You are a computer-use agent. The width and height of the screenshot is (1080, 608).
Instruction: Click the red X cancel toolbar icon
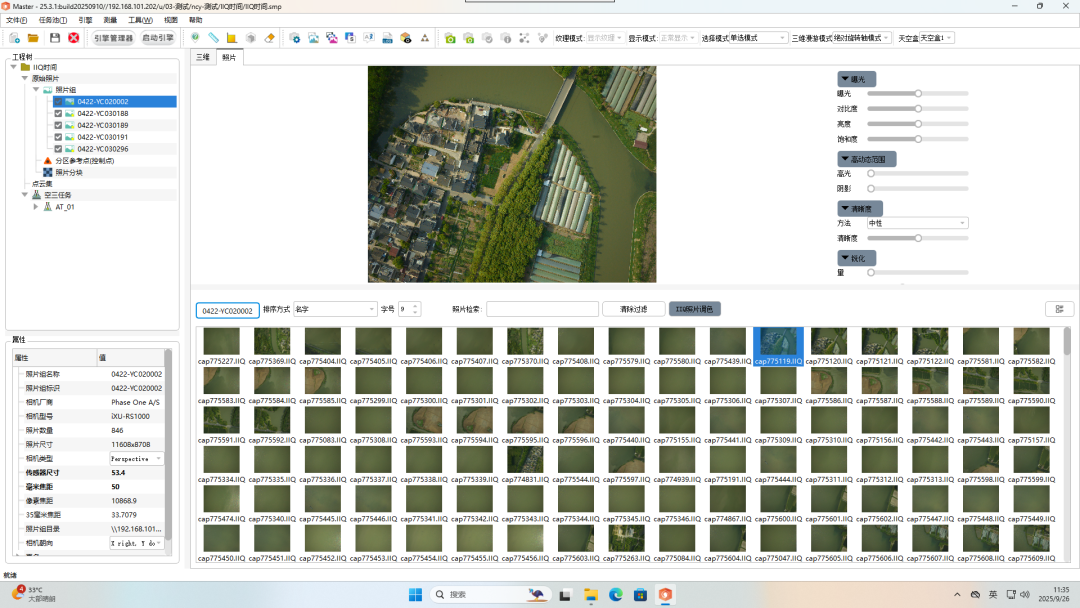click(x=73, y=38)
